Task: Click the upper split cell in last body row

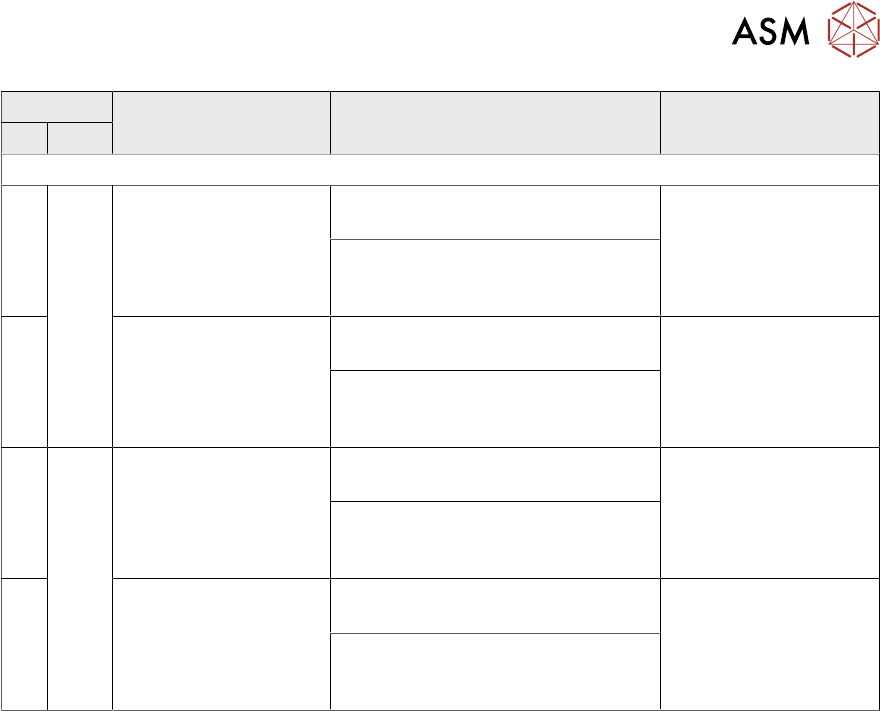Action: tap(495, 605)
